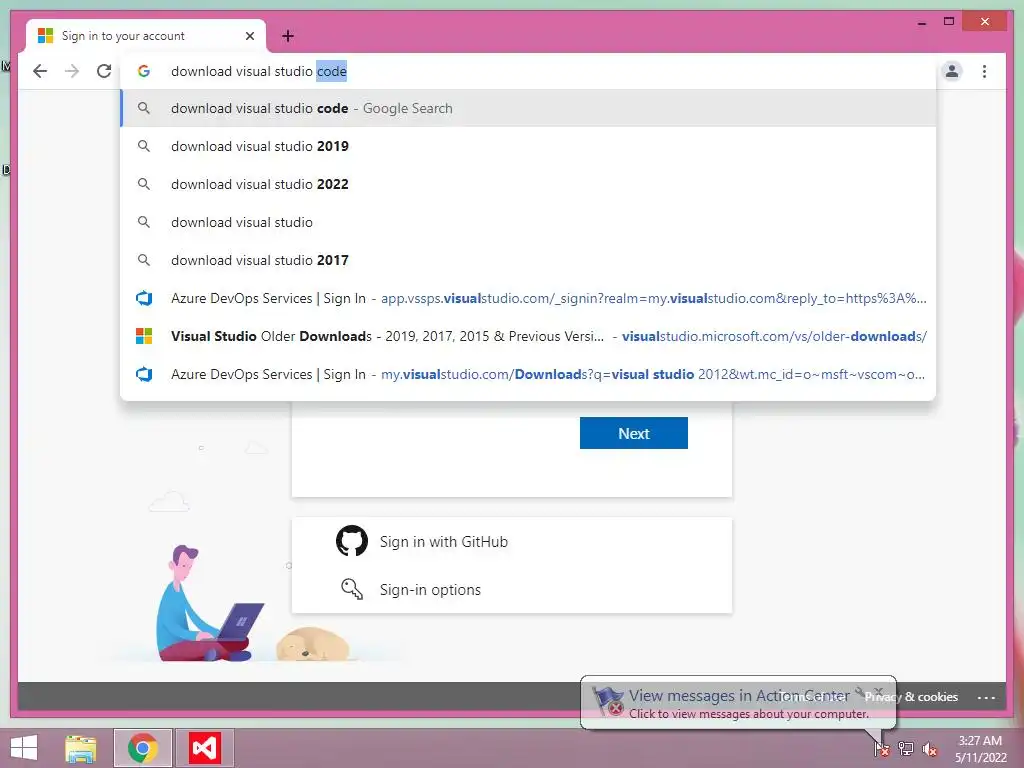Choose suggestion 'download visual studio 2022'
Viewport: 1024px width, 768px height.
pos(528,184)
